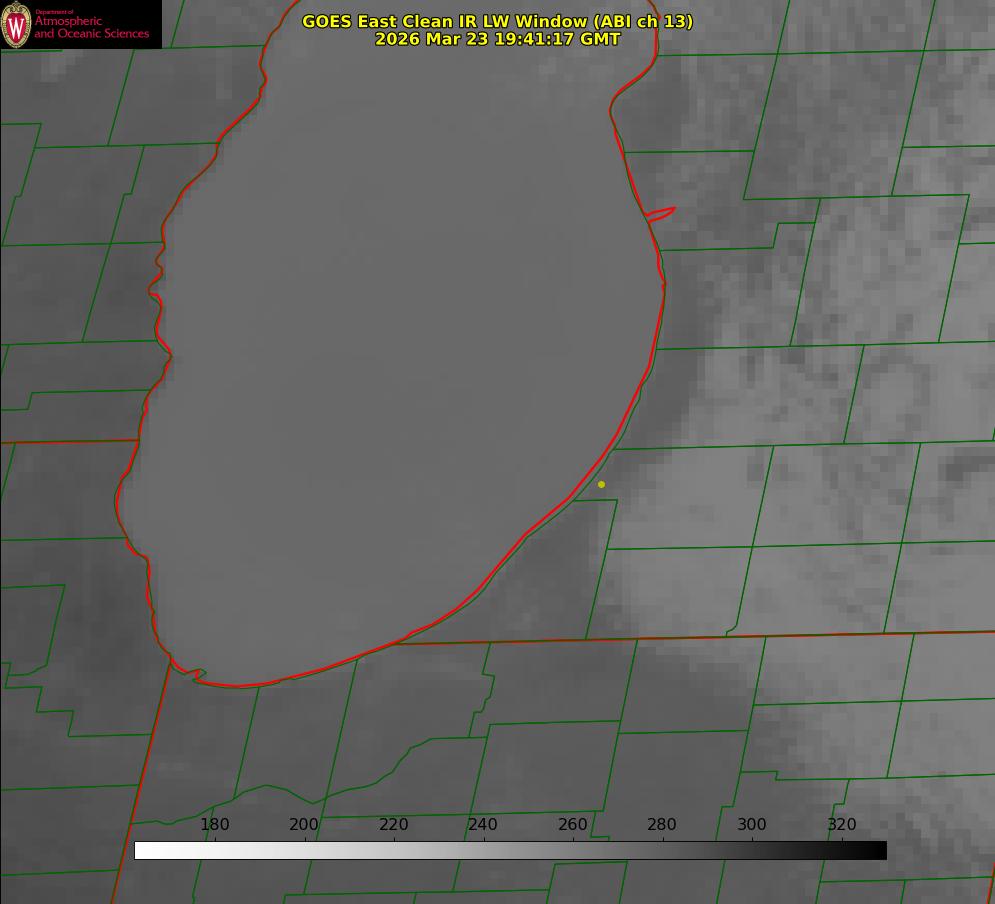The width and height of the screenshot is (995, 904).
Task: Click the yellow dot marker near the lakeshore
Action: 601,484
